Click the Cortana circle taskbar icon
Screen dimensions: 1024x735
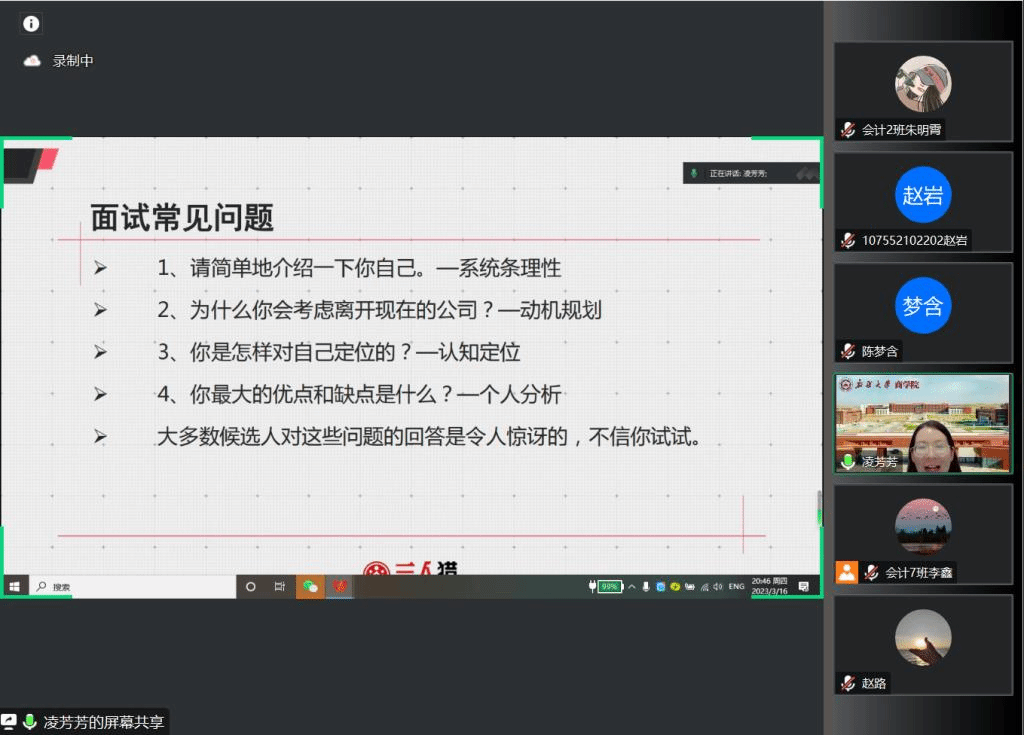(251, 587)
